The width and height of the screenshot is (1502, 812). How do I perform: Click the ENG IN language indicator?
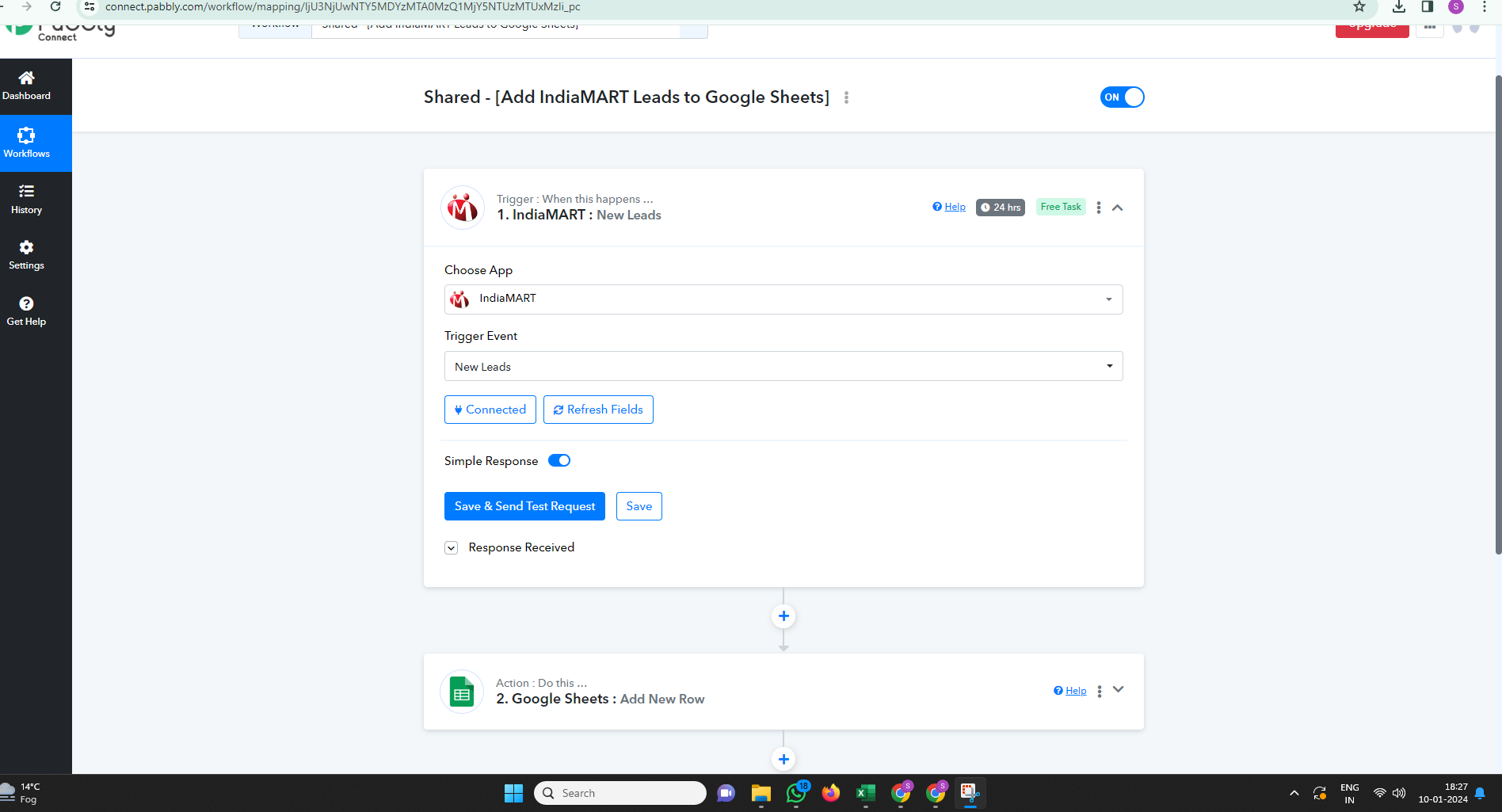click(1350, 793)
